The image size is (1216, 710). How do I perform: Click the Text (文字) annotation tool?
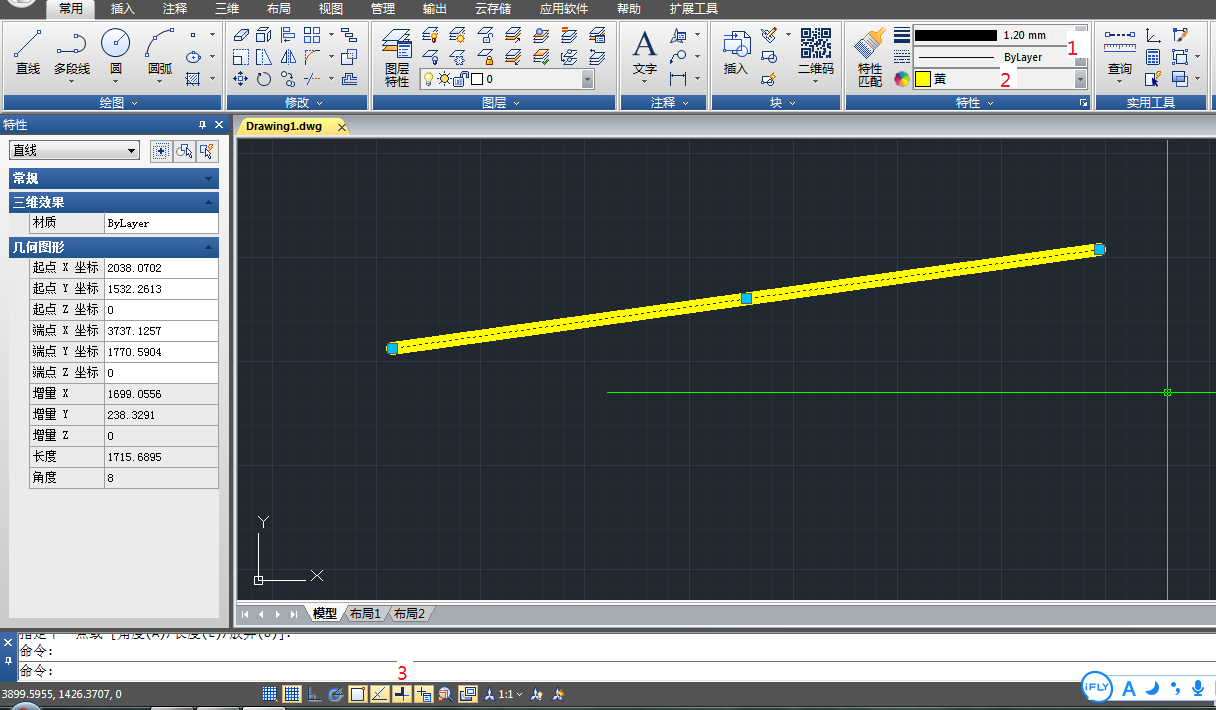645,55
